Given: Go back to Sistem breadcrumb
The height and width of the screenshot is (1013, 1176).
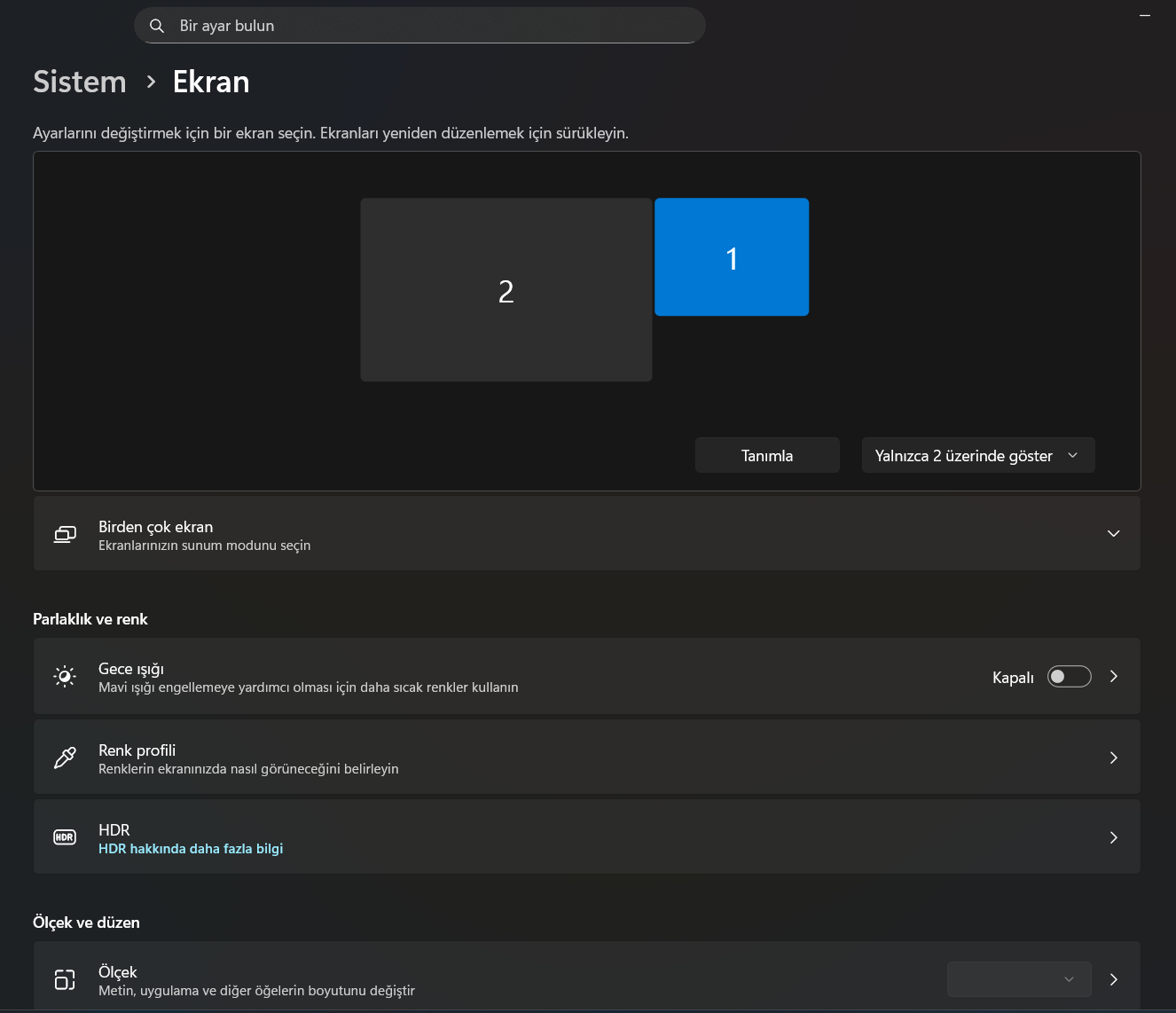Looking at the screenshot, I should 80,82.
